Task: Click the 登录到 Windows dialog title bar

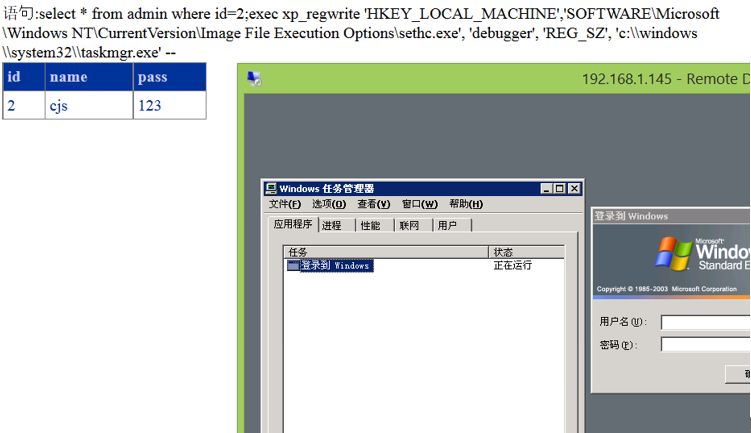Action: 672,216
